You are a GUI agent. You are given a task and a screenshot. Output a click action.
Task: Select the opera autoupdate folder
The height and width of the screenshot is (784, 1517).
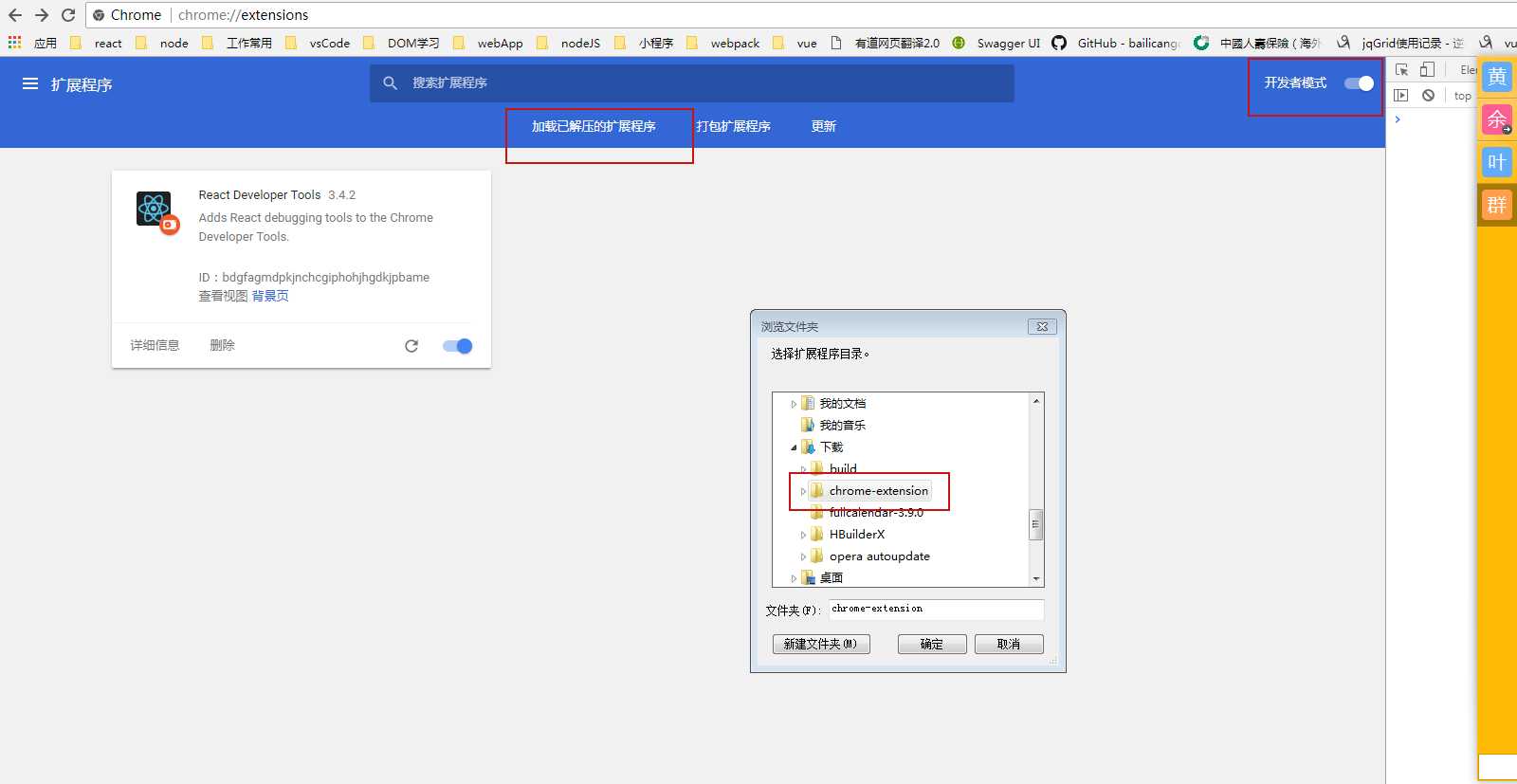879,556
